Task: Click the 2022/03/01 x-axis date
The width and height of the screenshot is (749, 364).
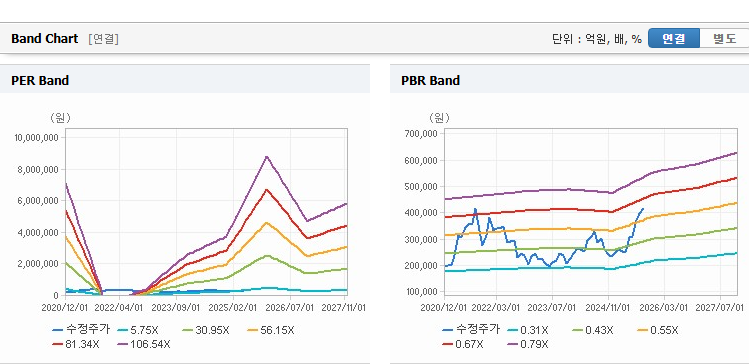Action: point(496,308)
